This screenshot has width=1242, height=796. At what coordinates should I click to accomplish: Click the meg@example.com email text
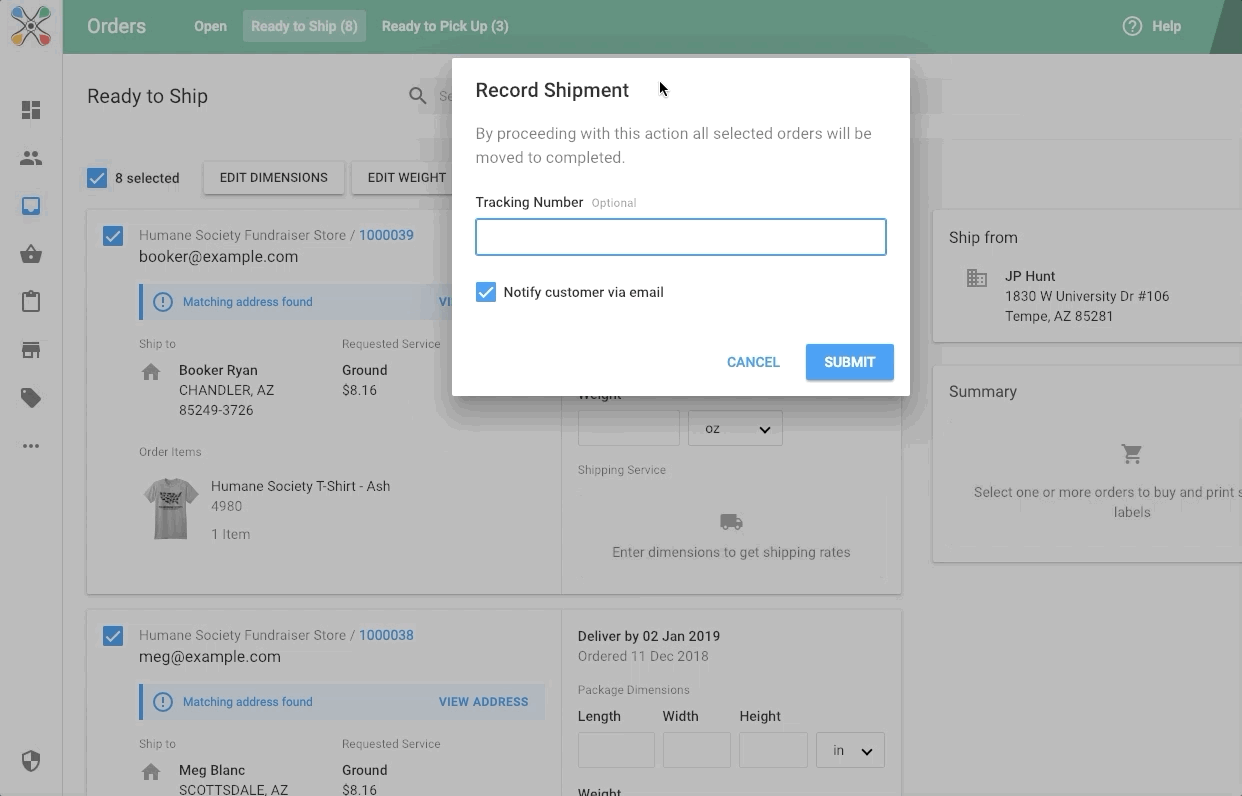point(210,657)
